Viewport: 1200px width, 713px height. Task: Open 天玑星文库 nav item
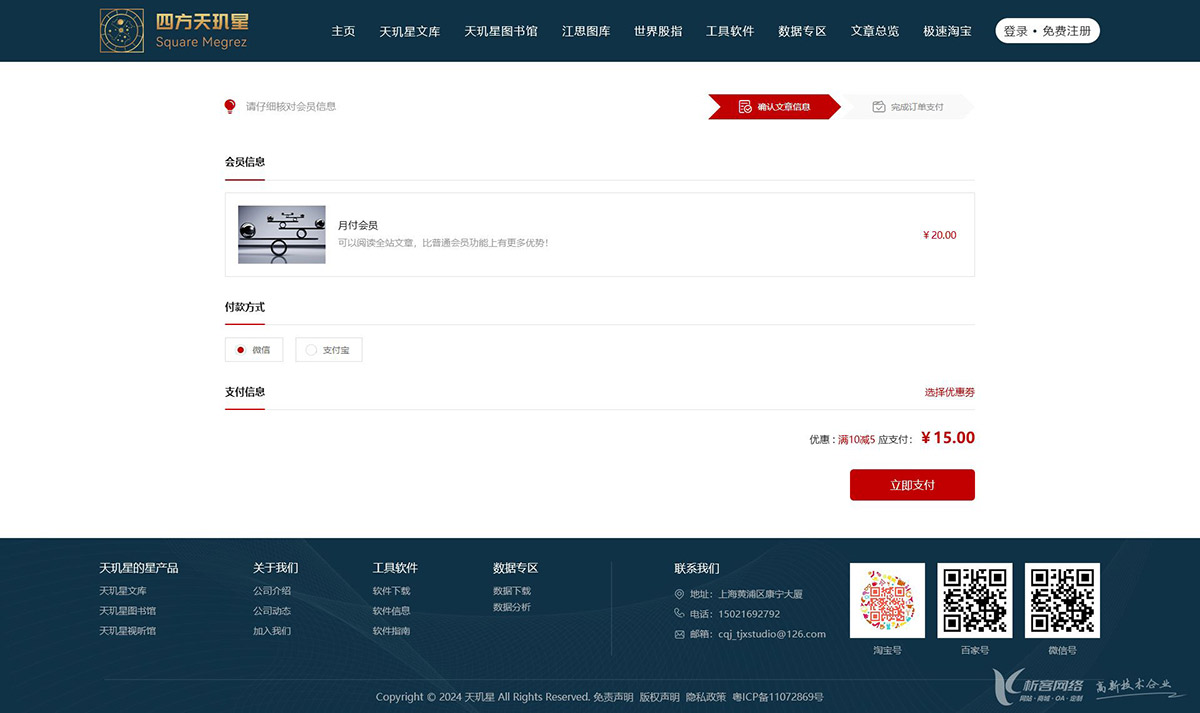[410, 31]
